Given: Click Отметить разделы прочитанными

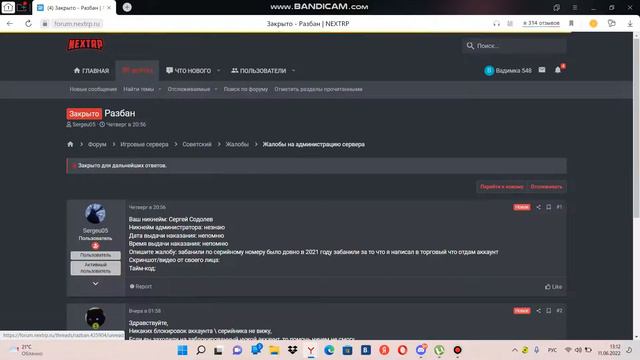Looking at the screenshot, I should point(318,89).
